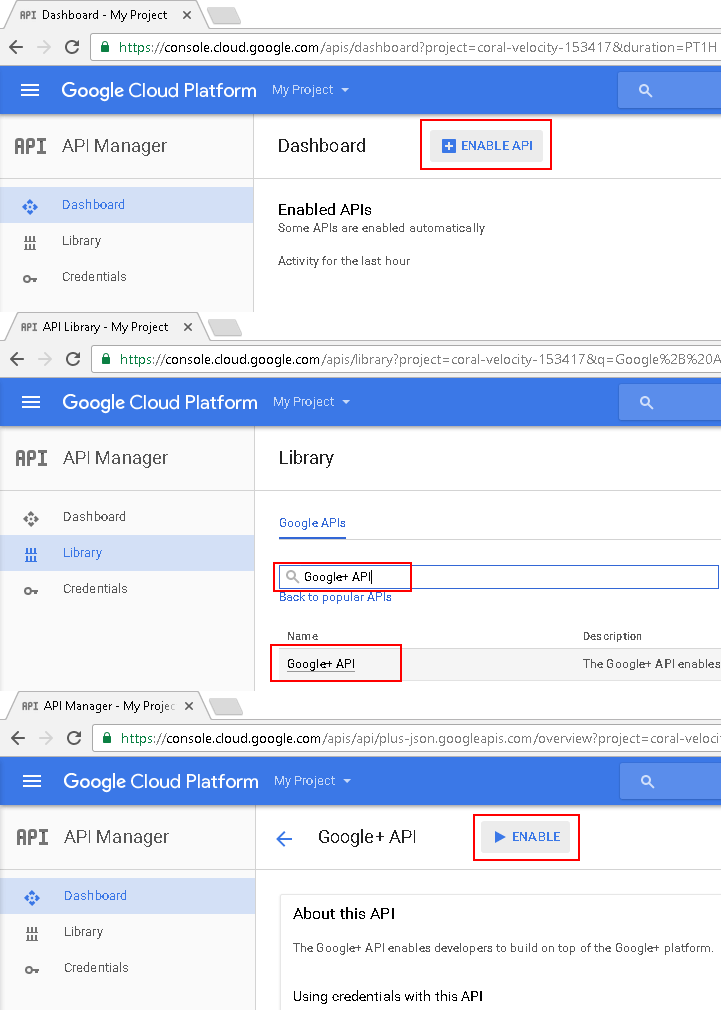Open hamburger menu in Google+ API window
This screenshot has width=721, height=1010.
point(32,781)
